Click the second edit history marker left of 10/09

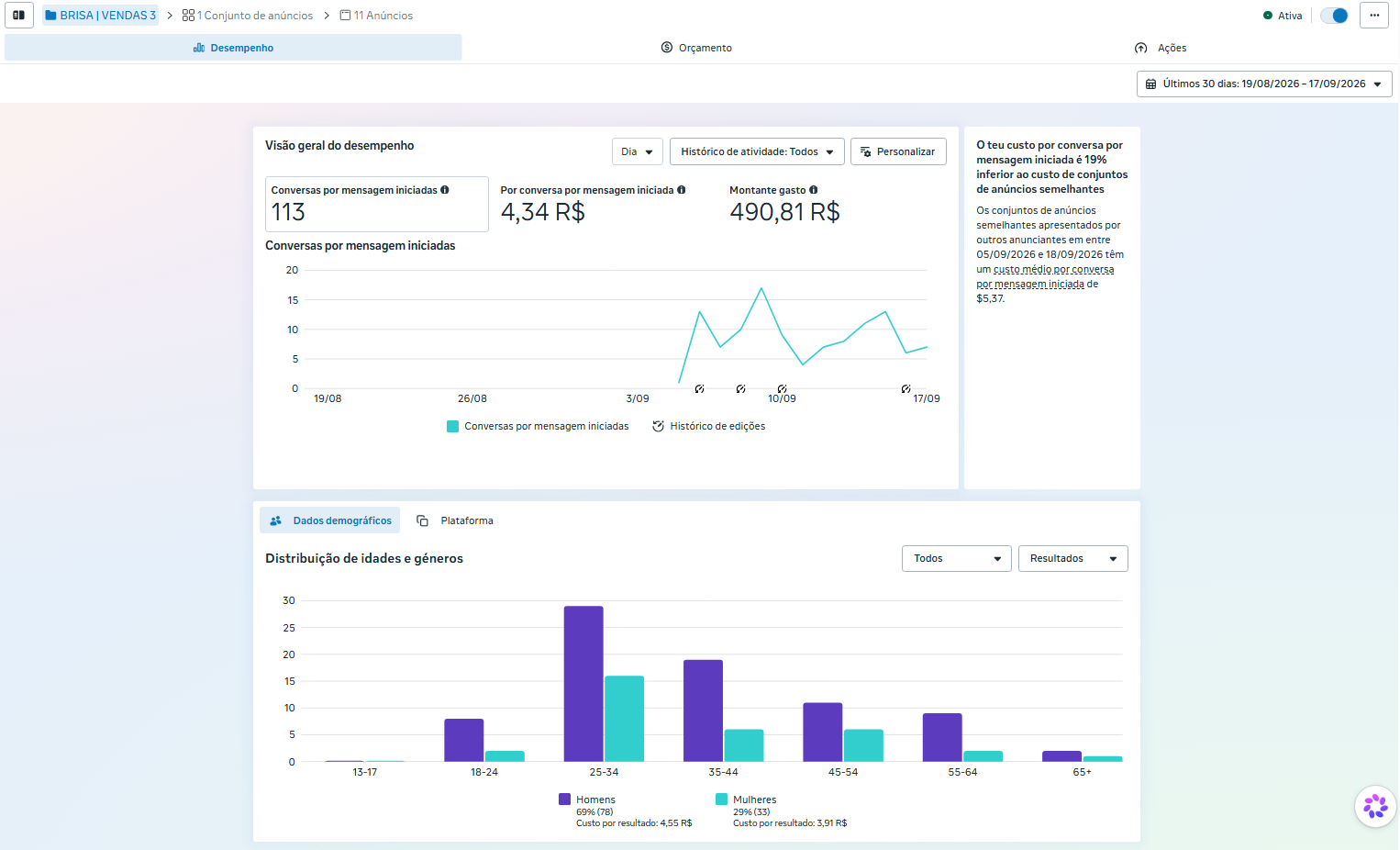point(740,389)
